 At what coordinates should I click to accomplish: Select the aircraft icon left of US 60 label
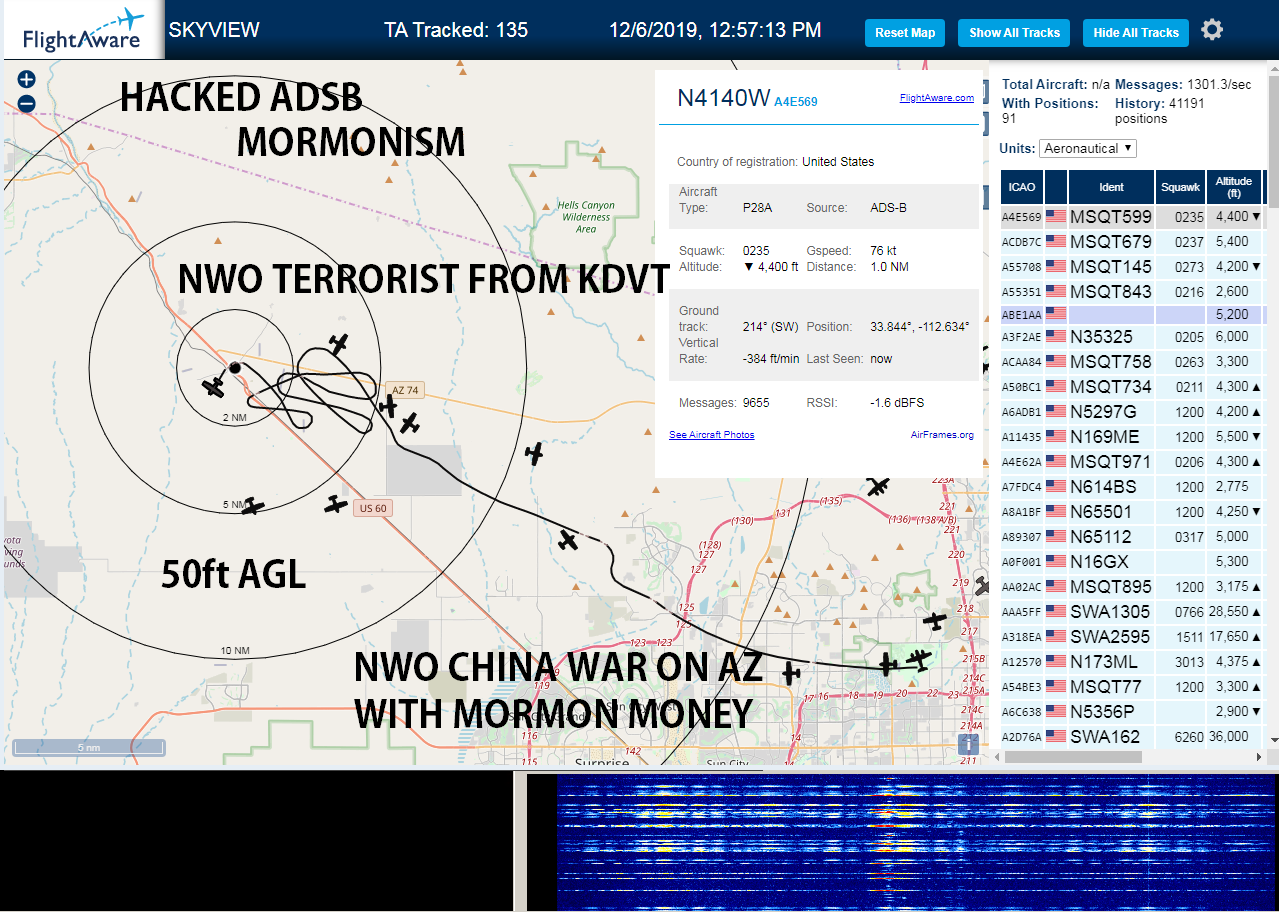coord(335,505)
